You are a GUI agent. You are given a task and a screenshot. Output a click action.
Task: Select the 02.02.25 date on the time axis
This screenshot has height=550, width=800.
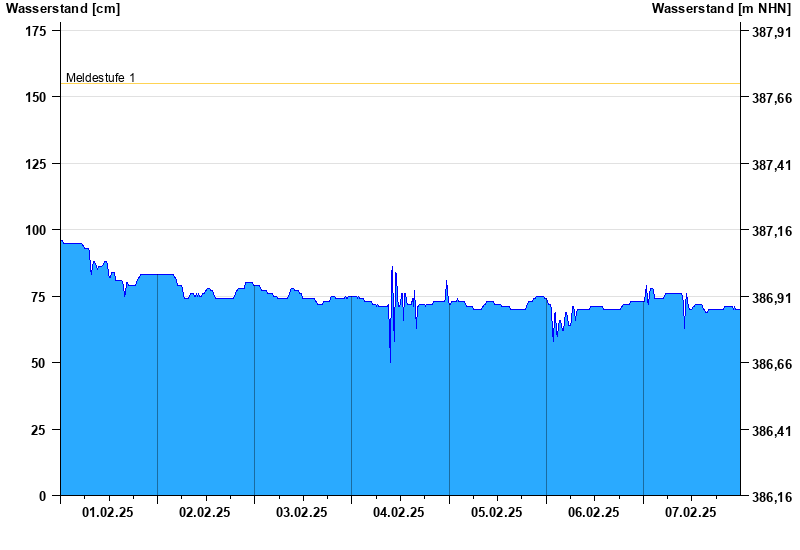pos(205,512)
